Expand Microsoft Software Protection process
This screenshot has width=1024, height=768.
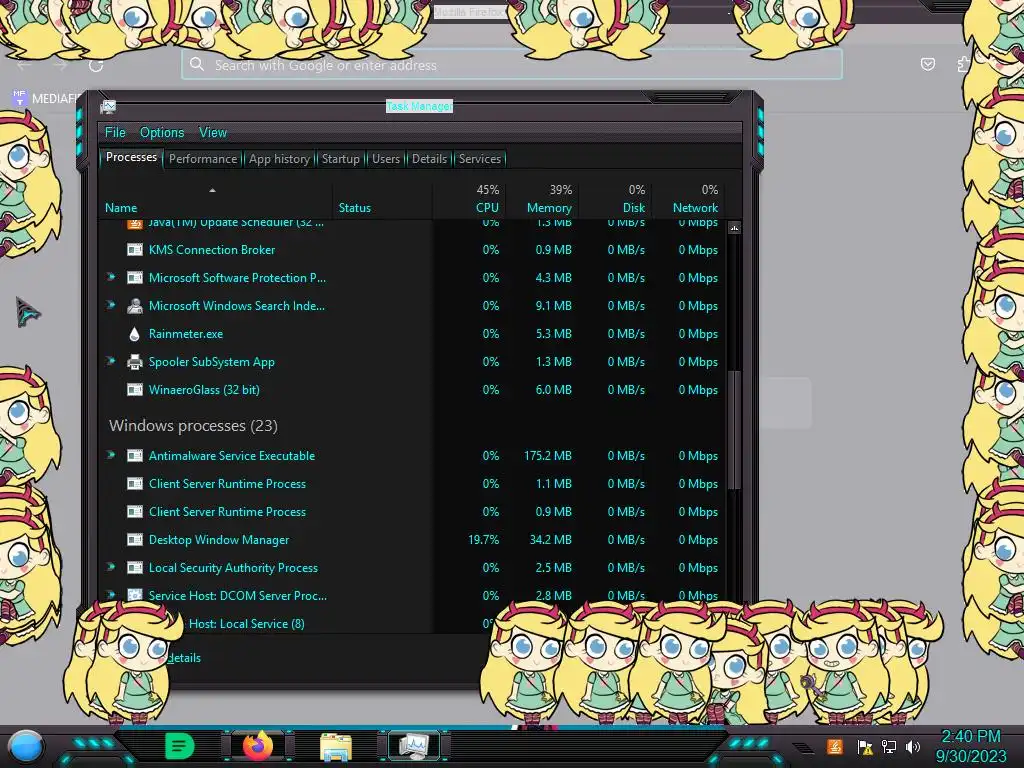click(111, 277)
